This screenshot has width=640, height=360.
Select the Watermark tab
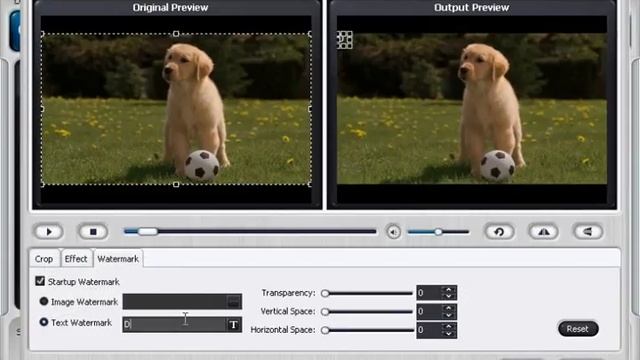coord(118,259)
